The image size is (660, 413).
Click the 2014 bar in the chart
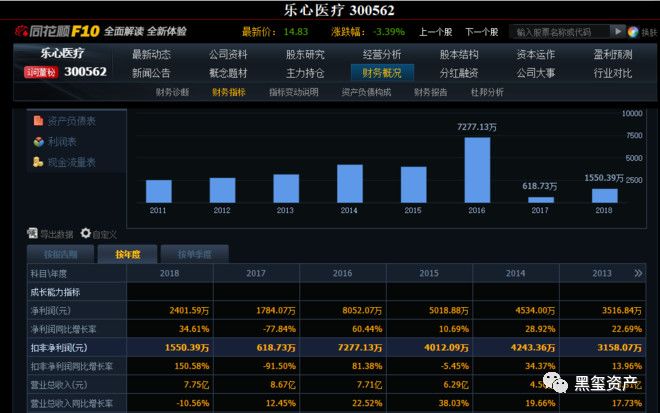[x=350, y=184]
